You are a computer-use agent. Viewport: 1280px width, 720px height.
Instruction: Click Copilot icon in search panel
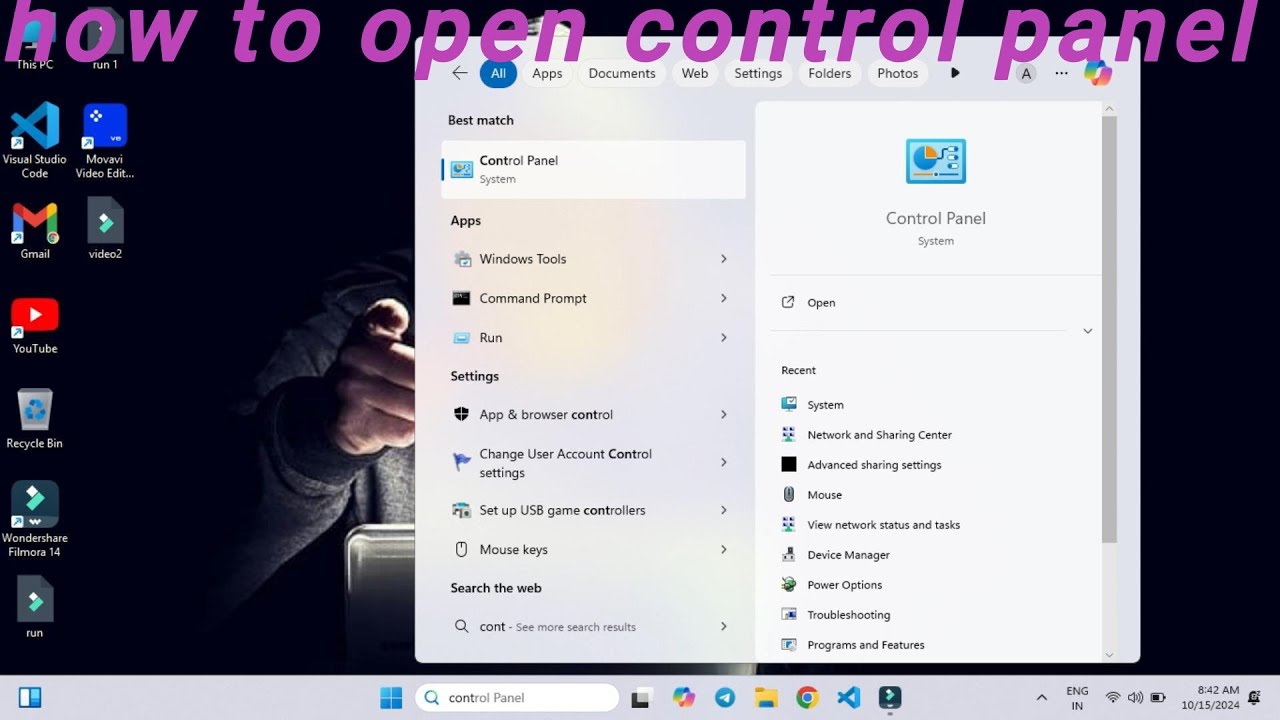[x=1098, y=73]
